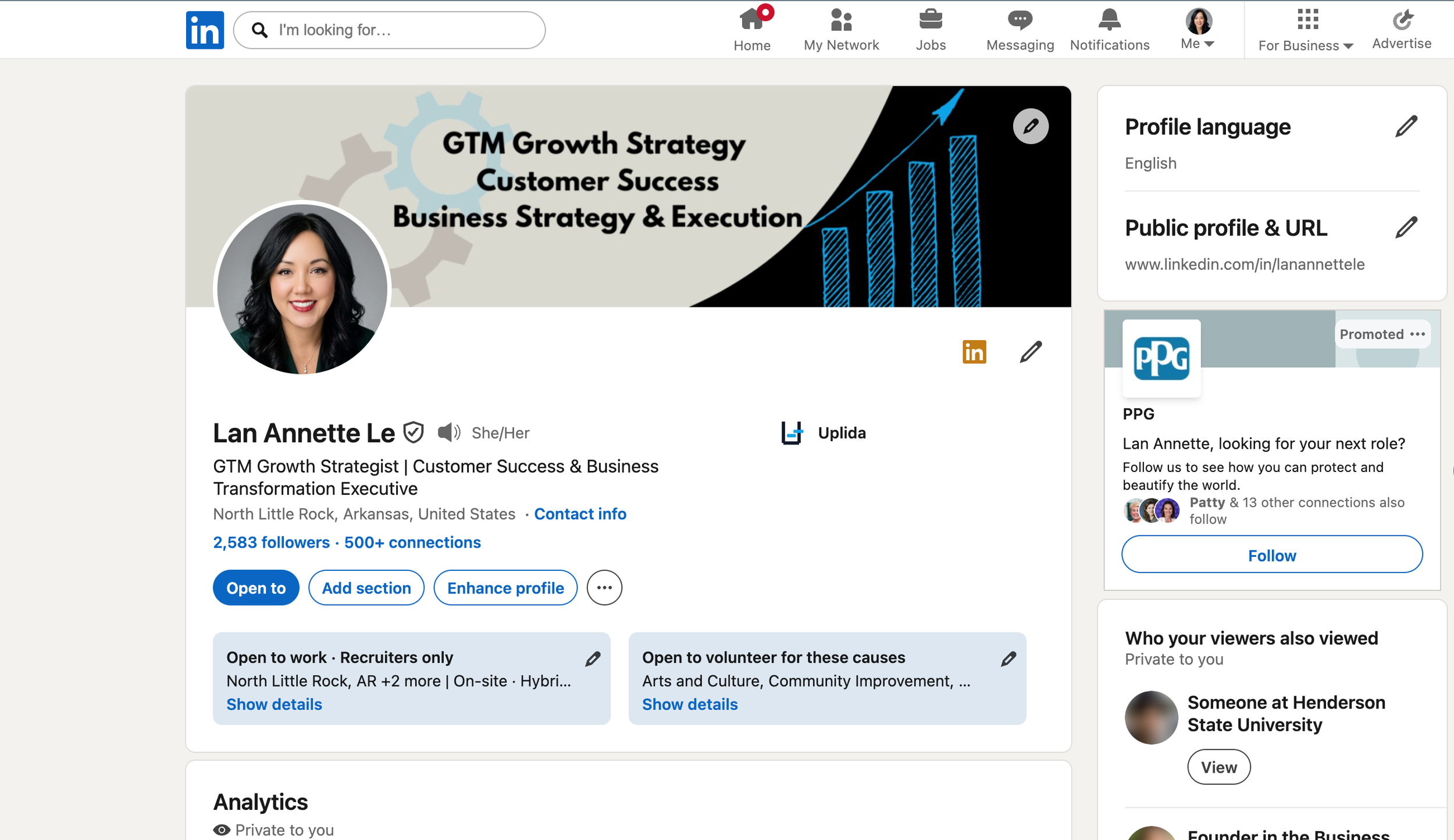1454x840 pixels.
Task: Edit Open to work preferences
Action: pyautogui.click(x=593, y=659)
